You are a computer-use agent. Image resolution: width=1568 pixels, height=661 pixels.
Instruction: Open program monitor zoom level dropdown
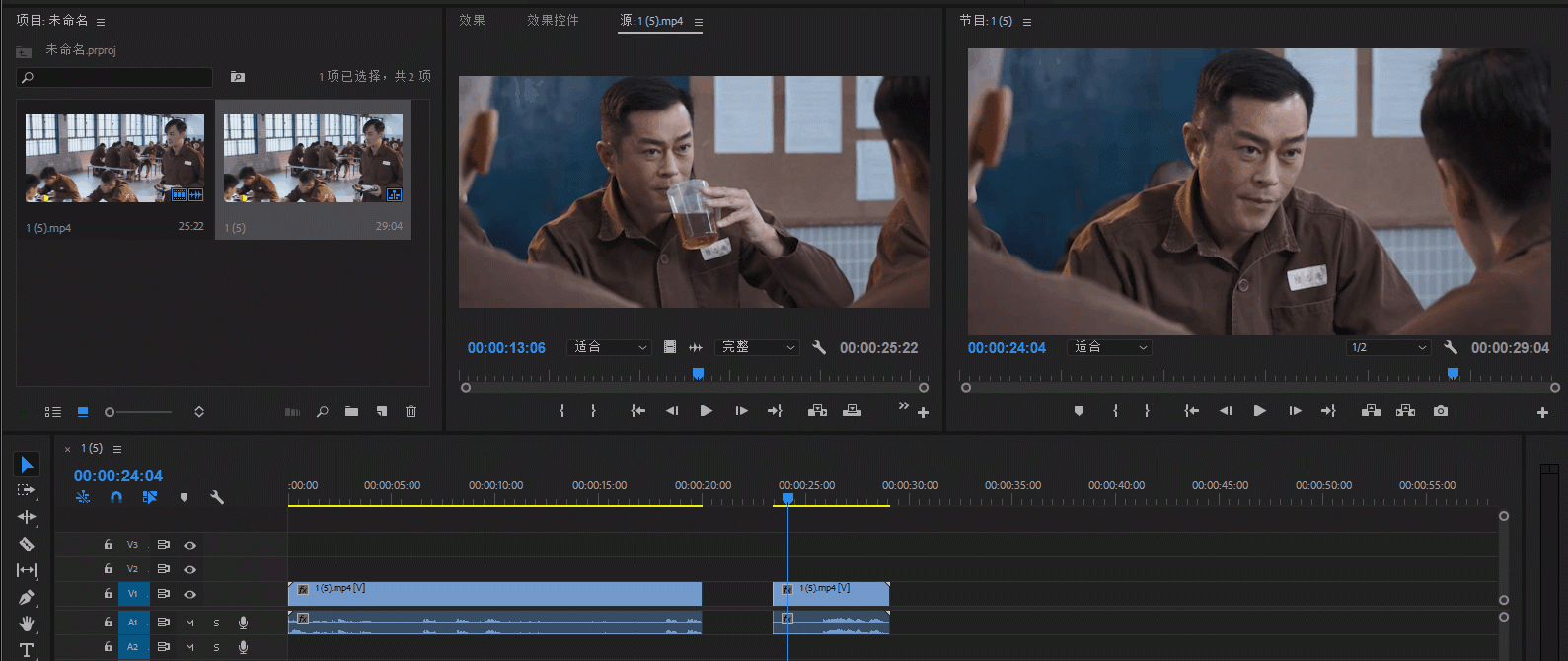click(x=1110, y=347)
